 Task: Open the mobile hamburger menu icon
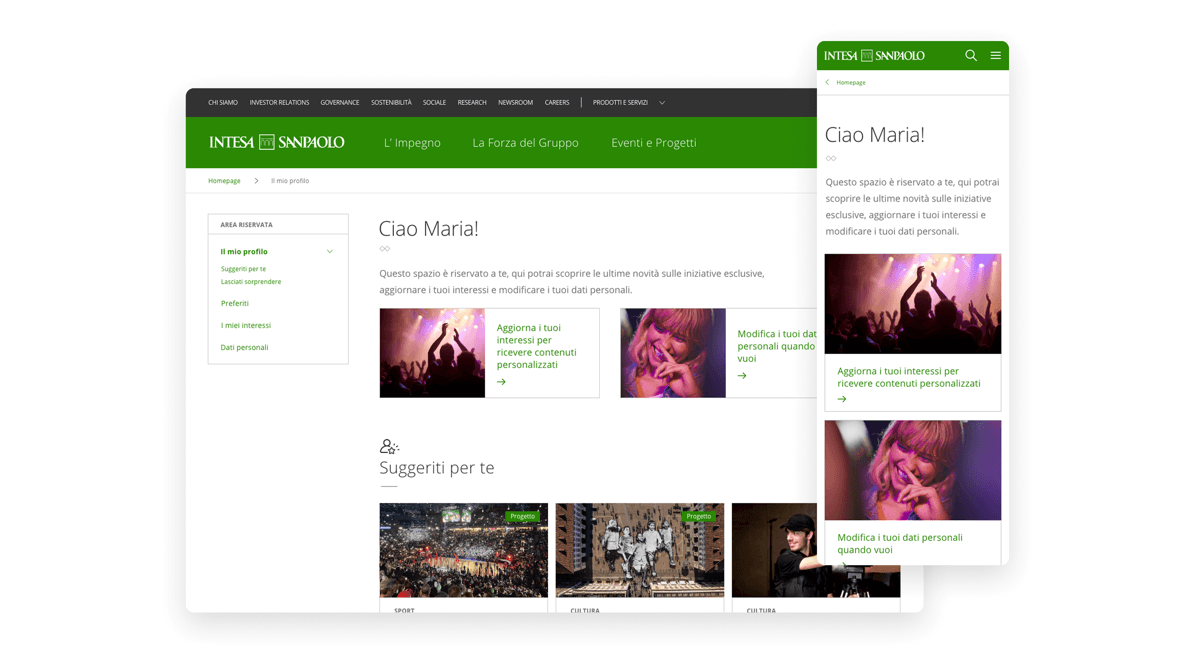996,56
